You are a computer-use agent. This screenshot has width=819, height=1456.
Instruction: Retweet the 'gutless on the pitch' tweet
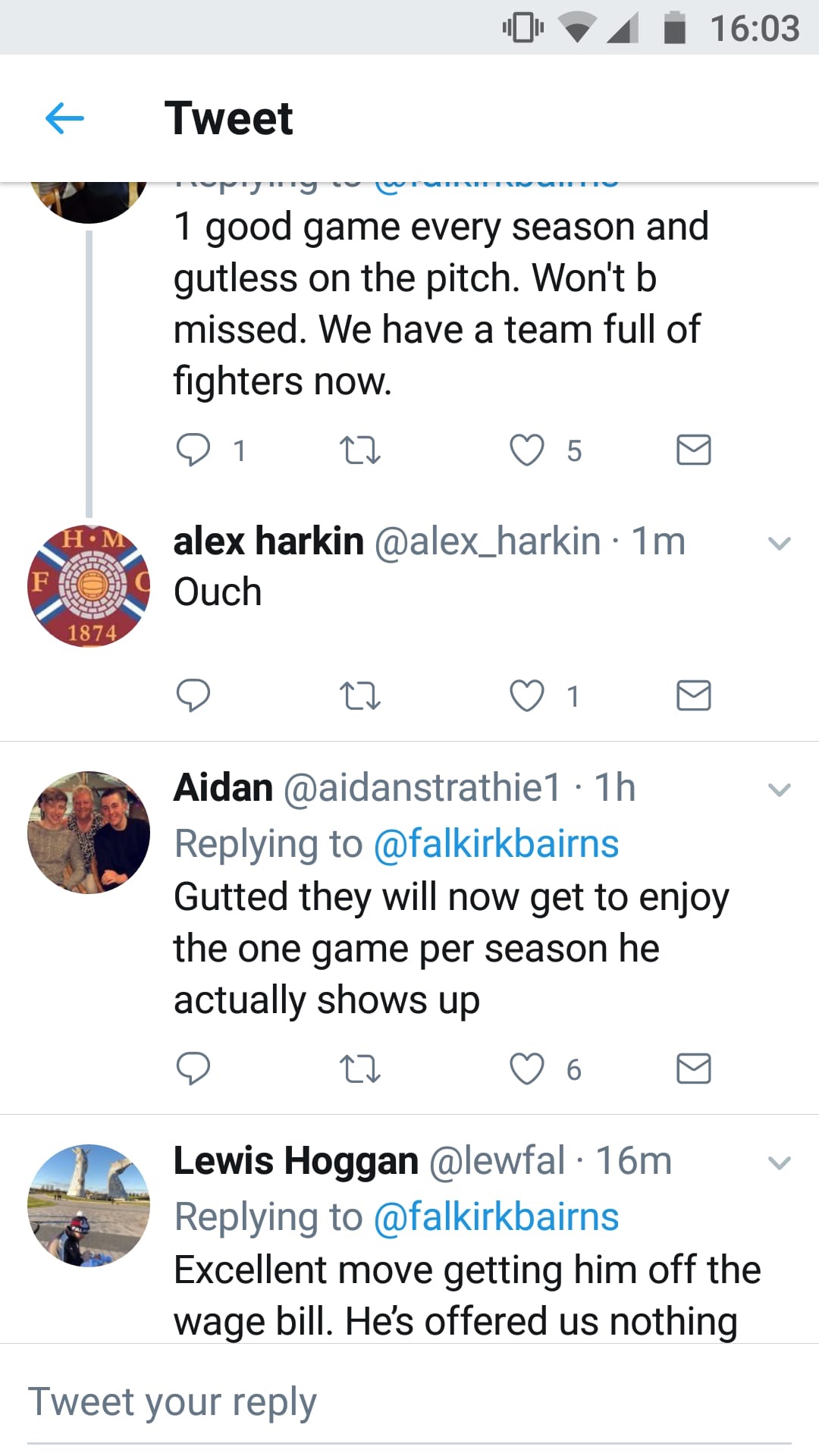coord(359,450)
